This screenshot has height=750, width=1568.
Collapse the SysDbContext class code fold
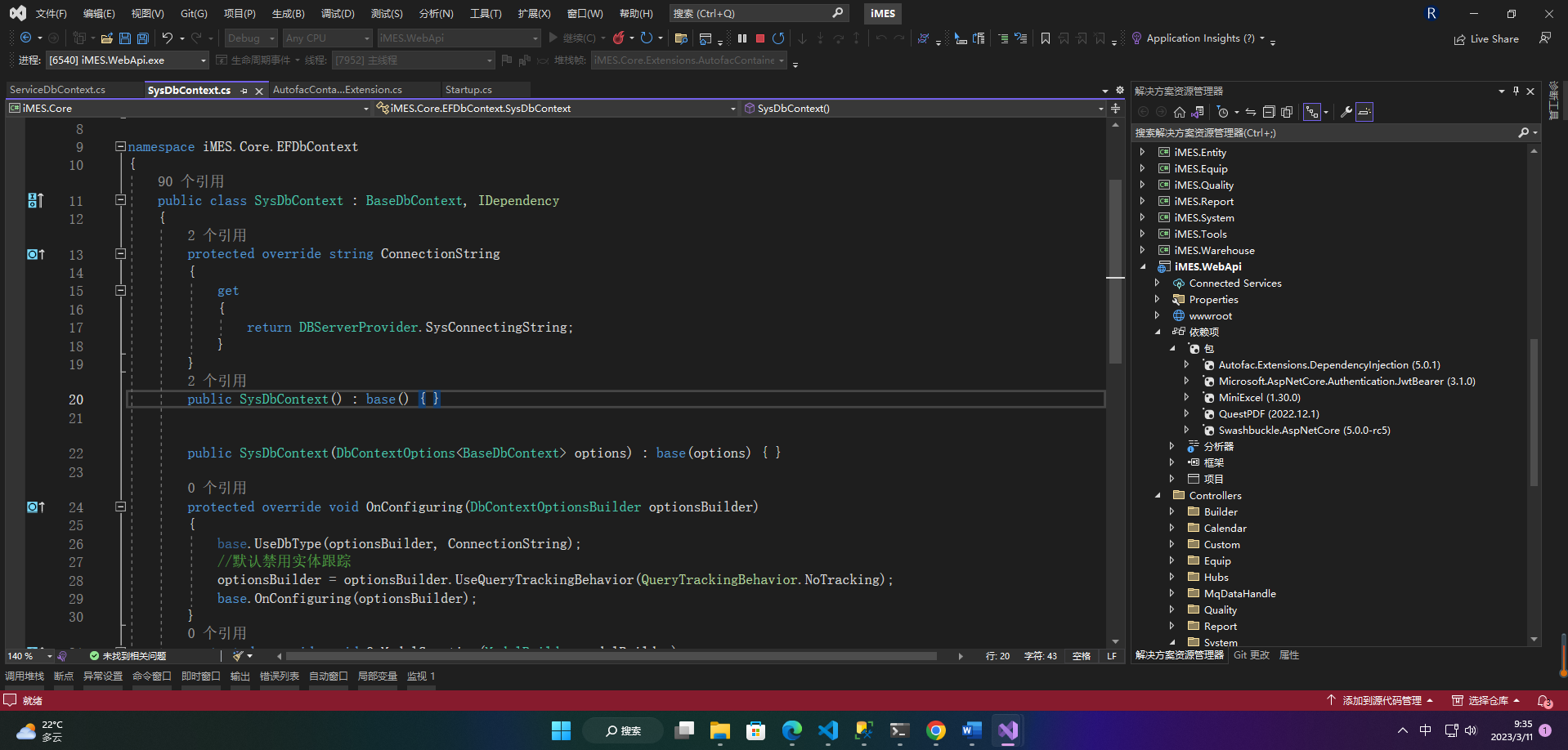tap(120, 200)
